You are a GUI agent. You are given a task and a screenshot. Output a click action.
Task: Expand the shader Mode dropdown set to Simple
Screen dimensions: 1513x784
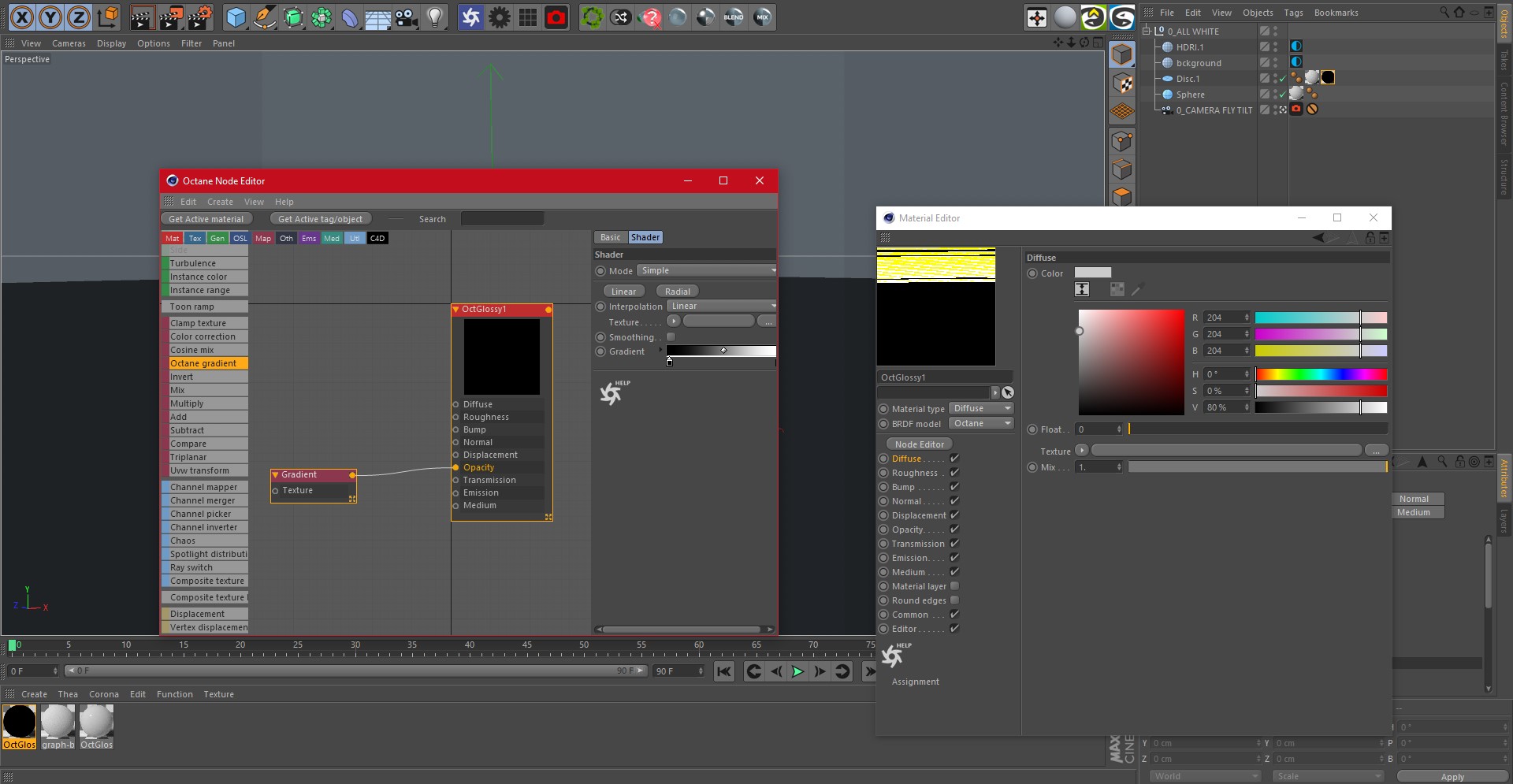pyautogui.click(x=707, y=270)
